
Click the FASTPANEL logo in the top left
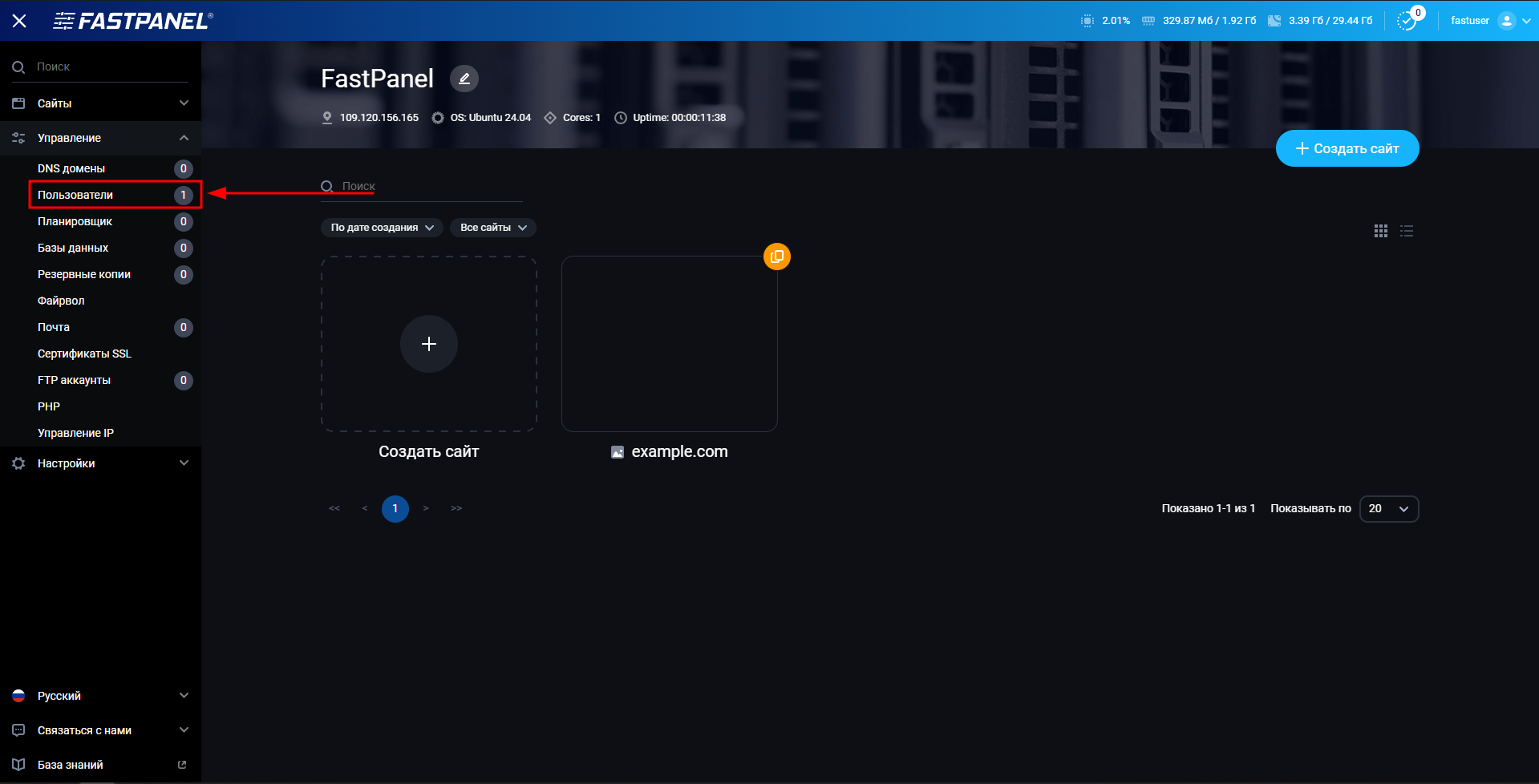132,20
